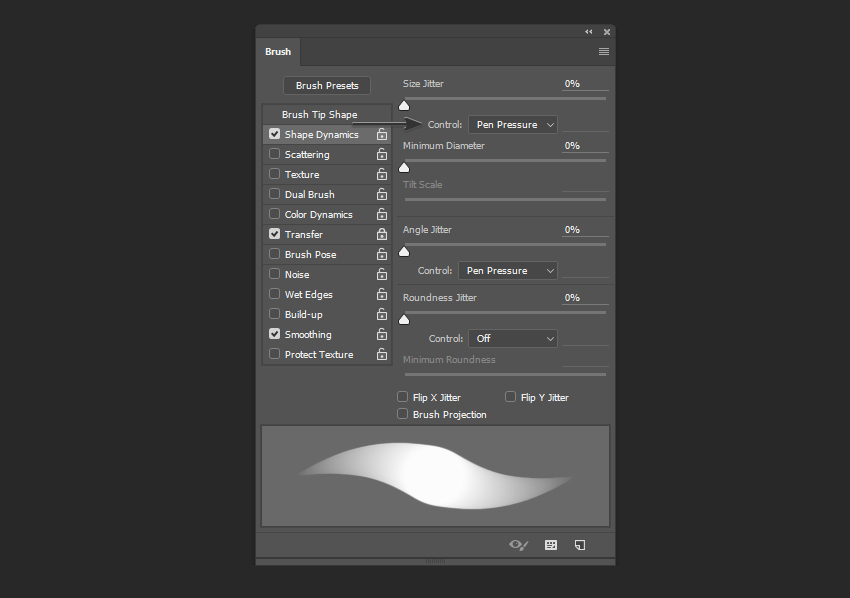The width and height of the screenshot is (850, 598).
Task: Click the Wet Edges row label
Action: click(308, 295)
